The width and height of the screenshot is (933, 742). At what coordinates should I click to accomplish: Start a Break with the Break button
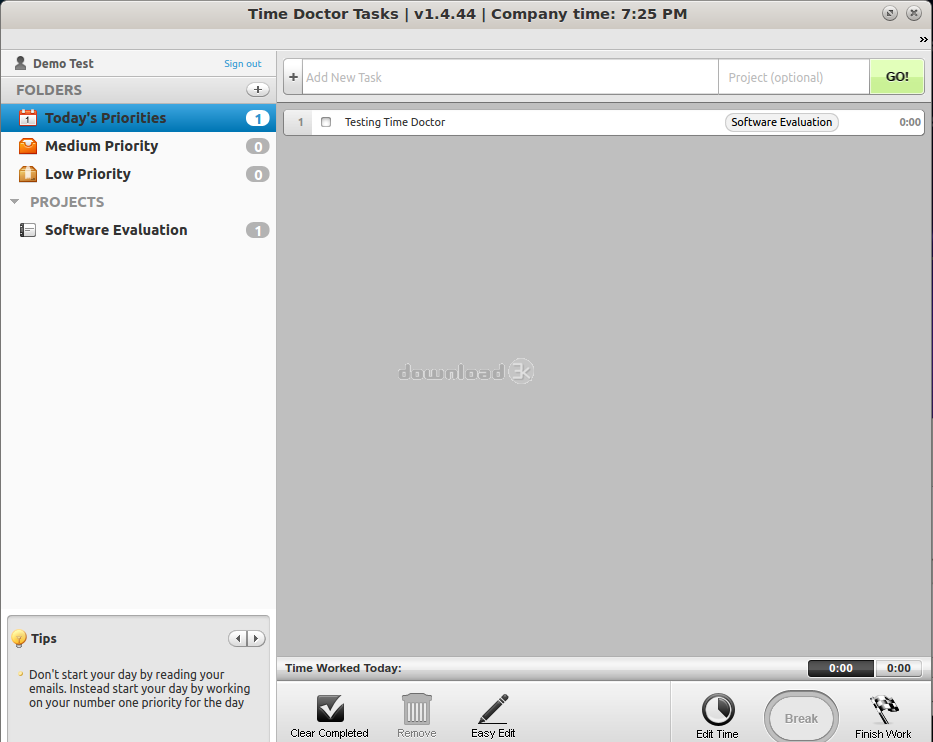[x=801, y=718]
